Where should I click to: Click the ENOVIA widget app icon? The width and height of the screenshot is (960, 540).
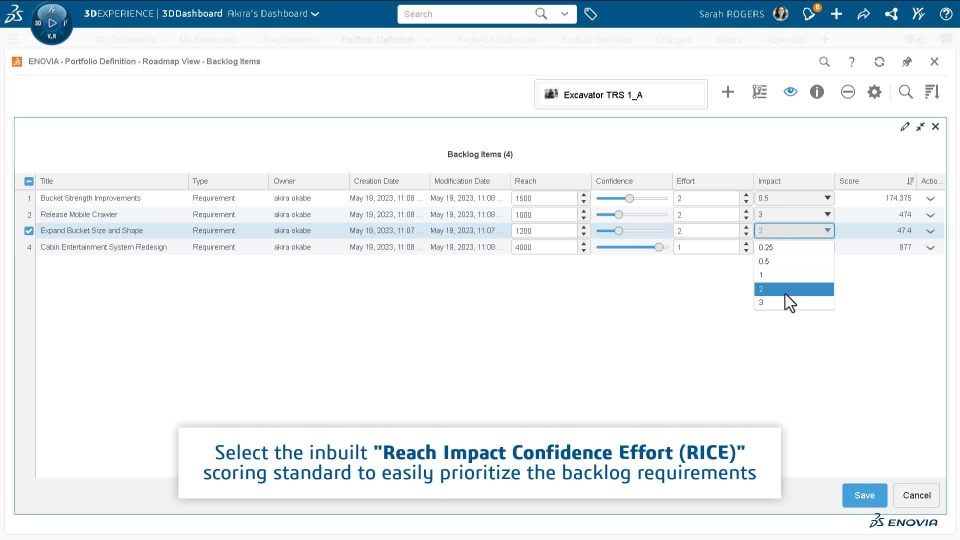point(17,62)
